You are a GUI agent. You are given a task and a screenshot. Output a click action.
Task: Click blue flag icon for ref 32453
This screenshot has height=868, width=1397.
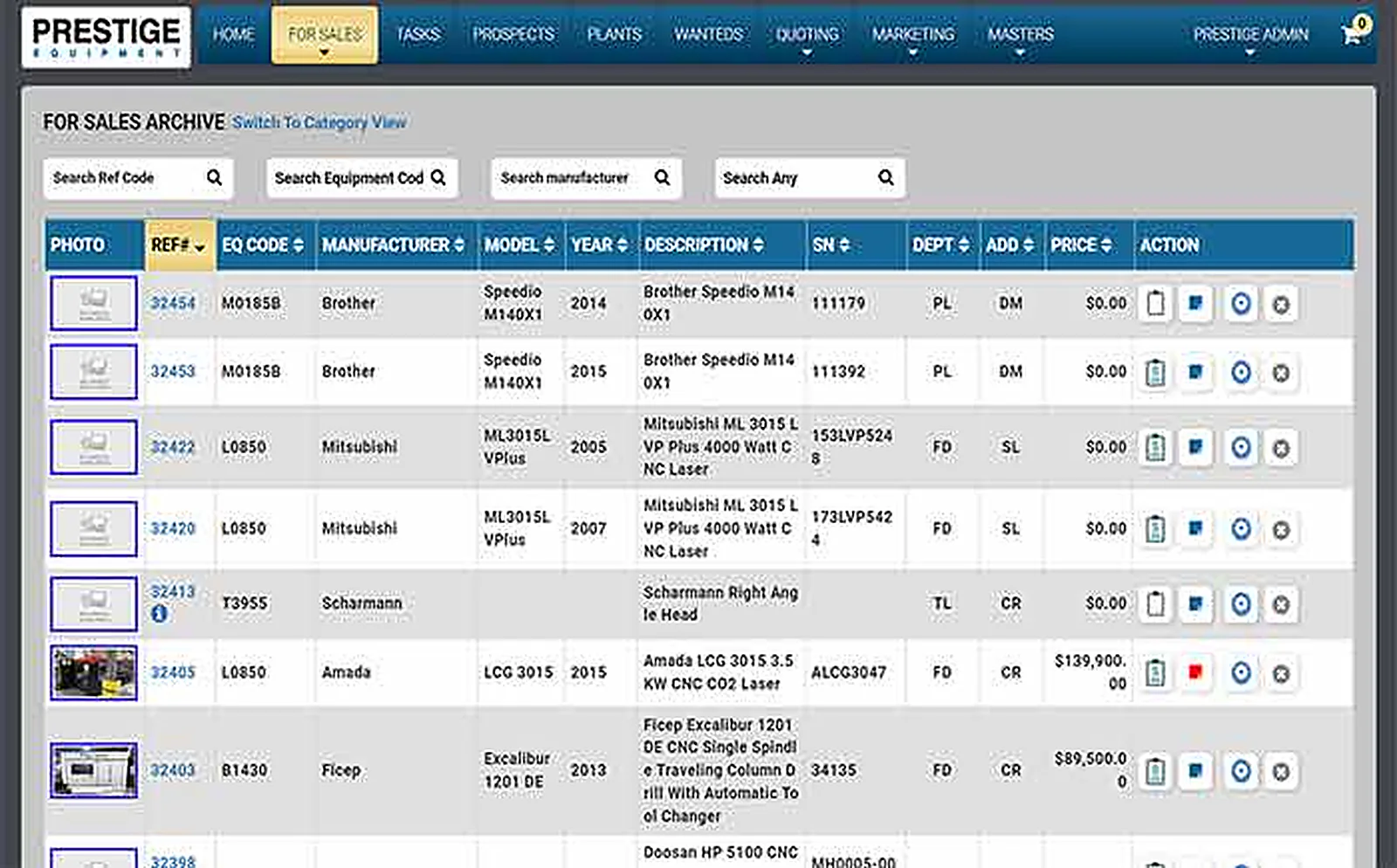pyautogui.click(x=1195, y=372)
